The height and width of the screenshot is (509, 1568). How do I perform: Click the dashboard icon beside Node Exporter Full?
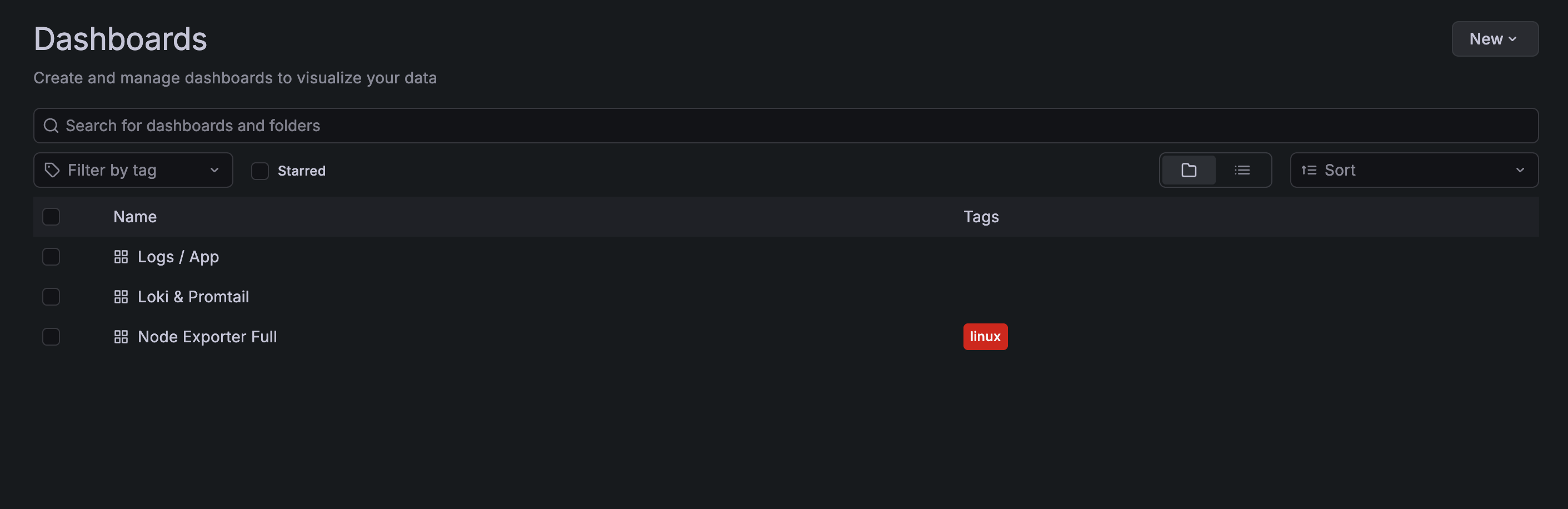[121, 336]
